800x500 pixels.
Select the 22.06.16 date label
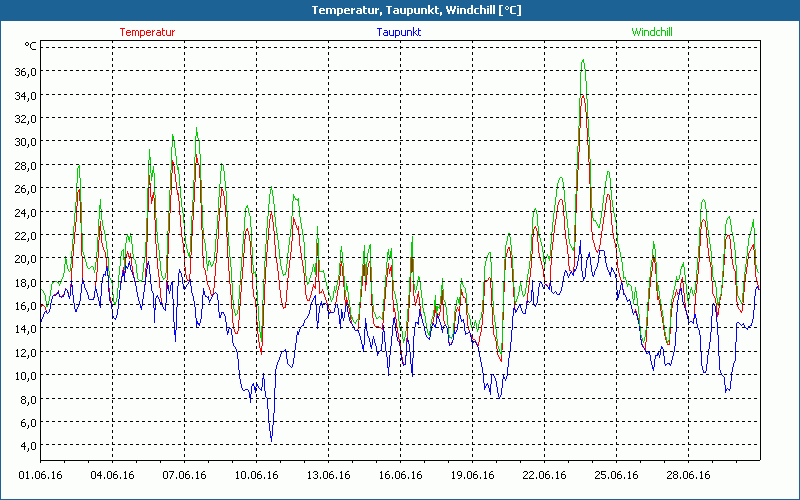[544, 475]
